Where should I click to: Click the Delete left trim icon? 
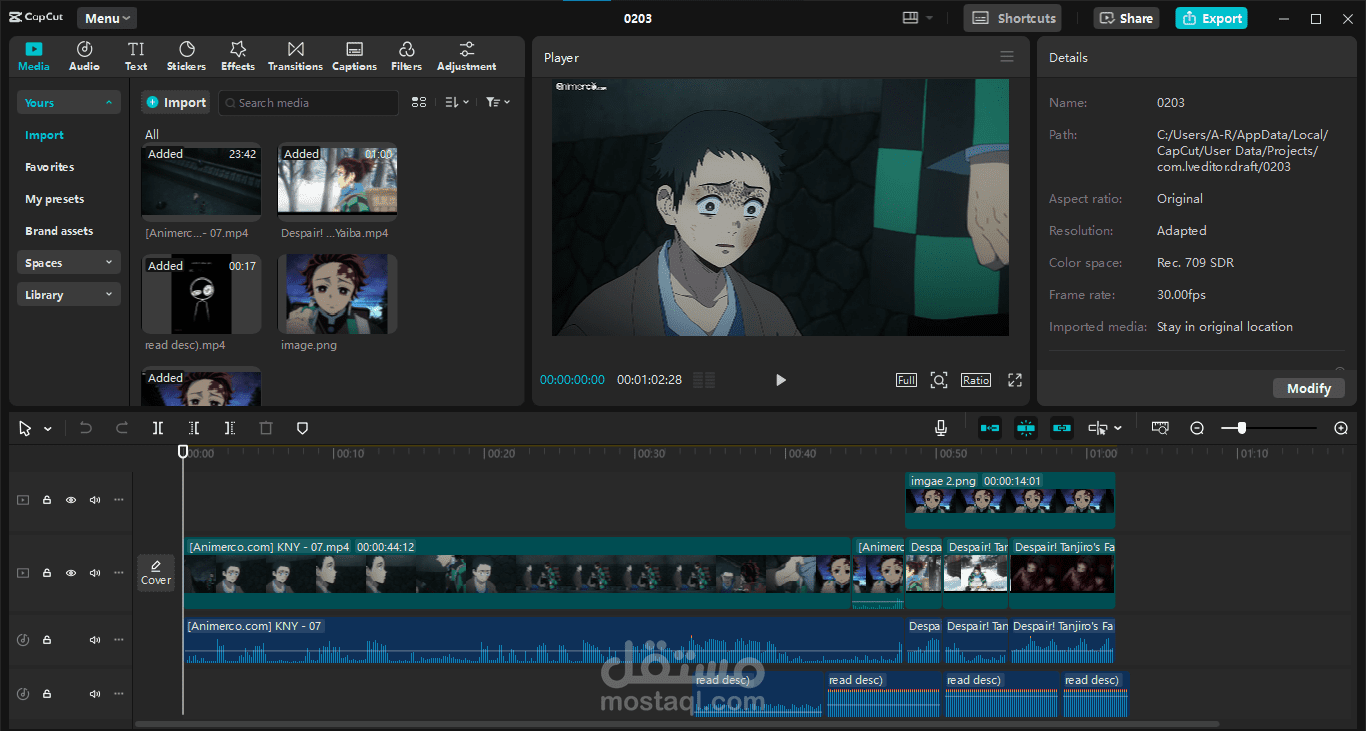(194, 428)
